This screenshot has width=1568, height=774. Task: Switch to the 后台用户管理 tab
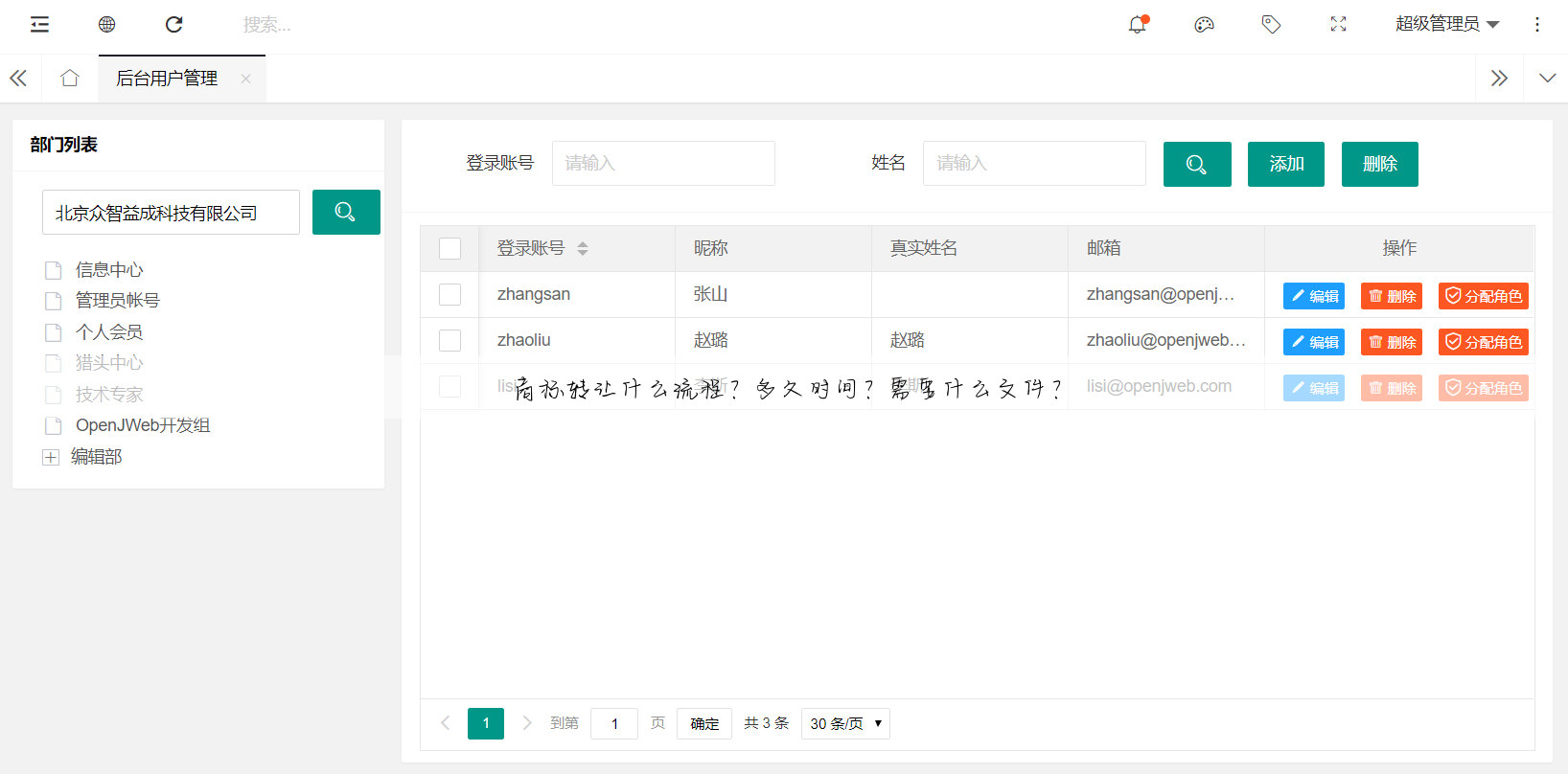(167, 79)
